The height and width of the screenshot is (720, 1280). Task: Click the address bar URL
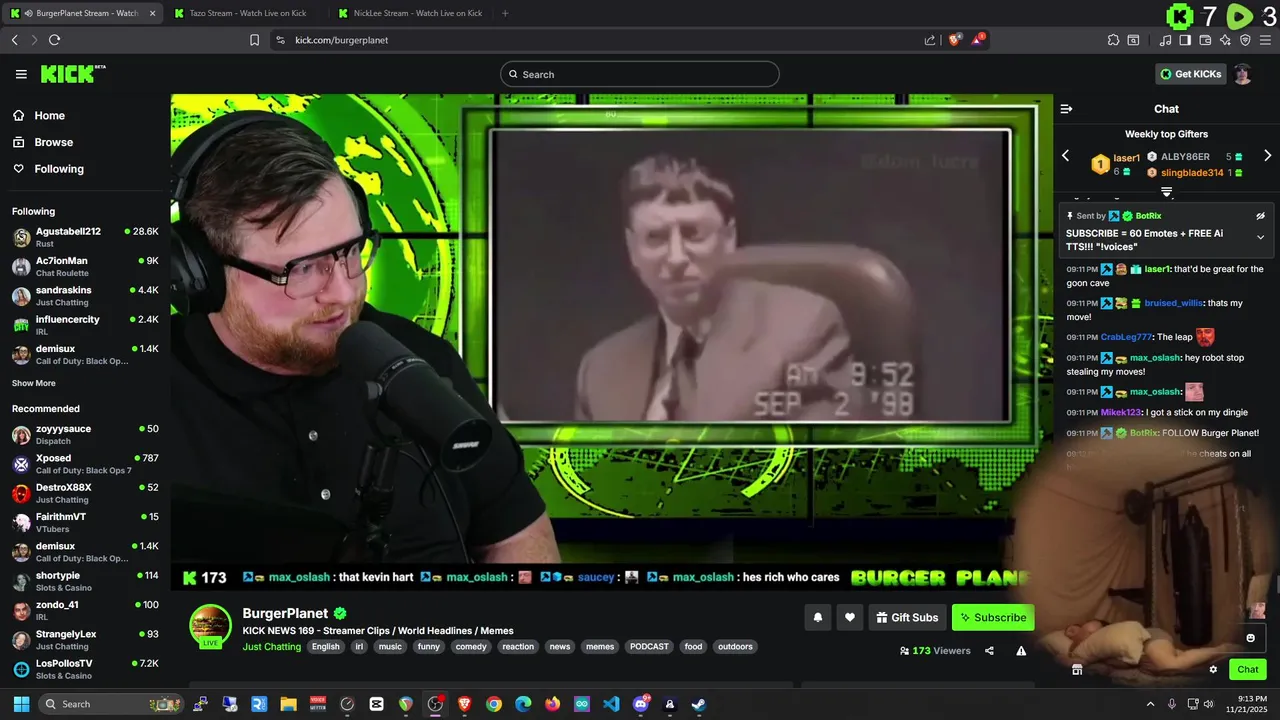tap(342, 40)
